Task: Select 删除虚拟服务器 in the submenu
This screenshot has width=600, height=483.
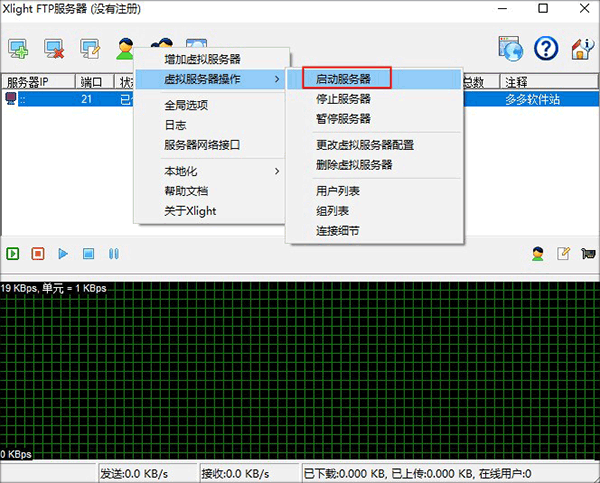Action: click(x=374, y=165)
